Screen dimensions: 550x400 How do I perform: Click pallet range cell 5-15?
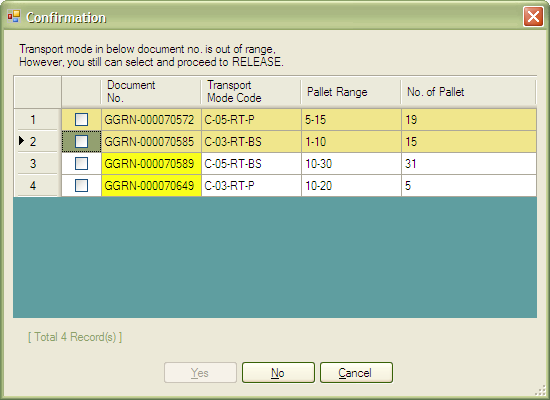click(x=351, y=120)
